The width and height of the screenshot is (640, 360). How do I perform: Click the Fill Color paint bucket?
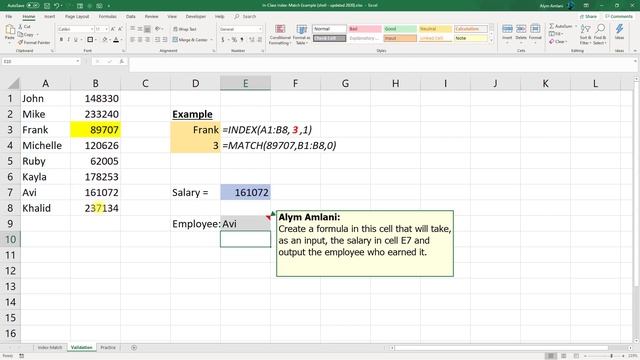tap(105, 40)
